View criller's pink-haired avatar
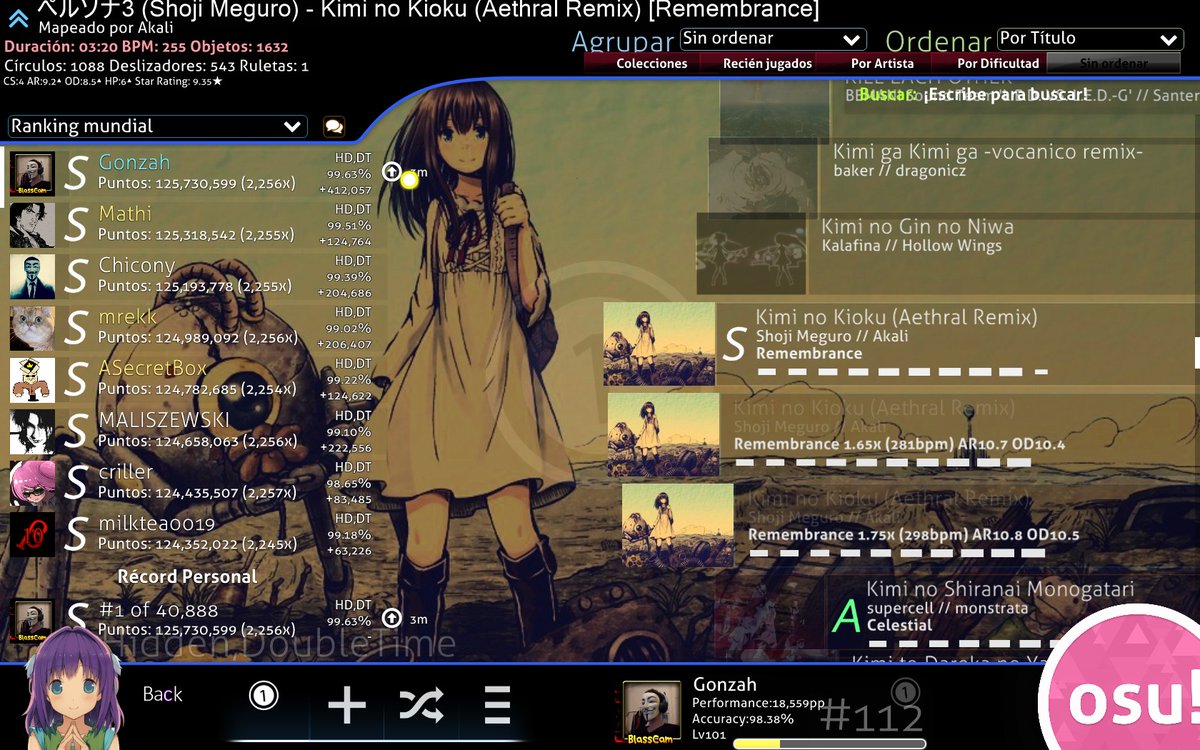Screen dimensions: 1200x750 tap(32, 483)
